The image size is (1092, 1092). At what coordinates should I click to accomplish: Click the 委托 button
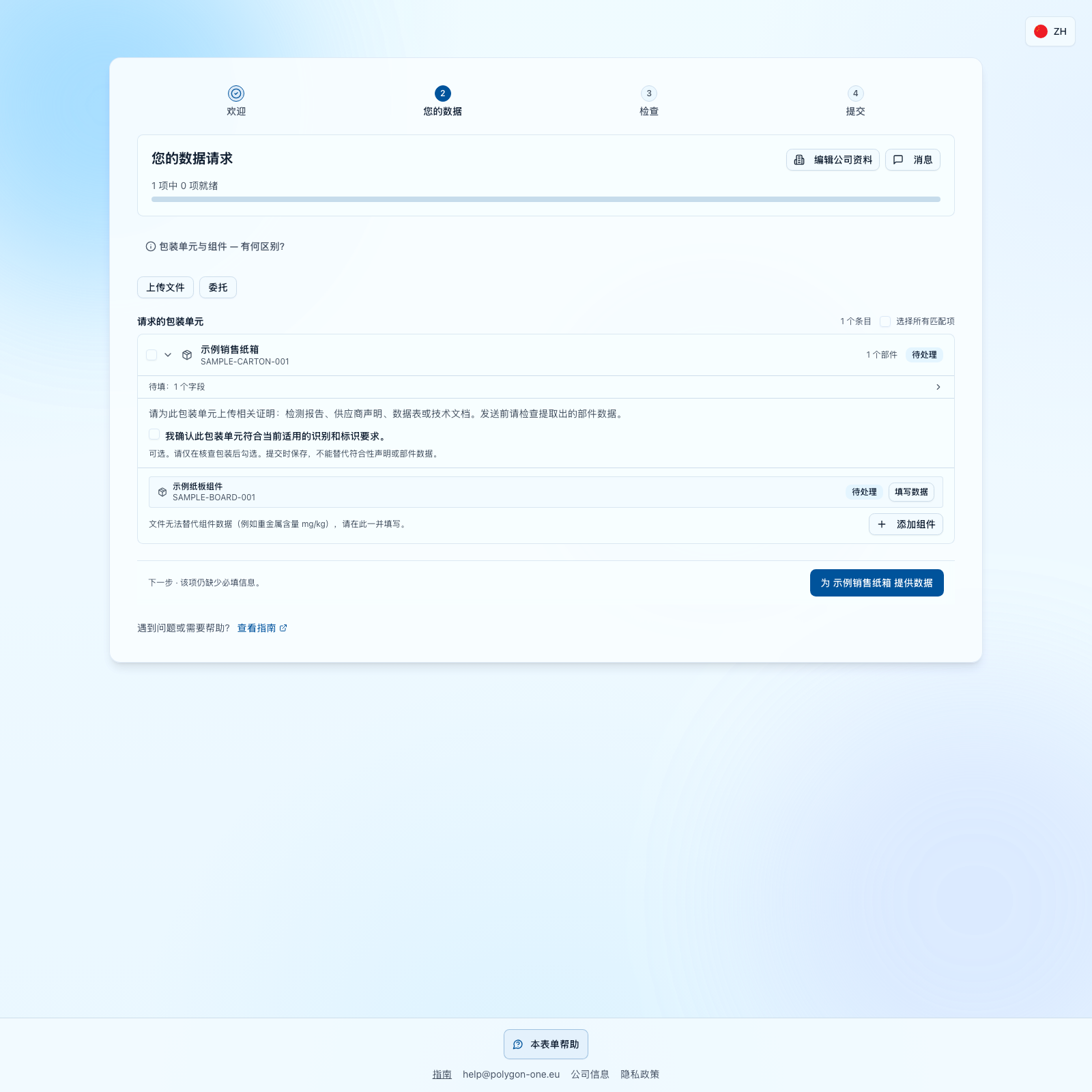coord(218,287)
